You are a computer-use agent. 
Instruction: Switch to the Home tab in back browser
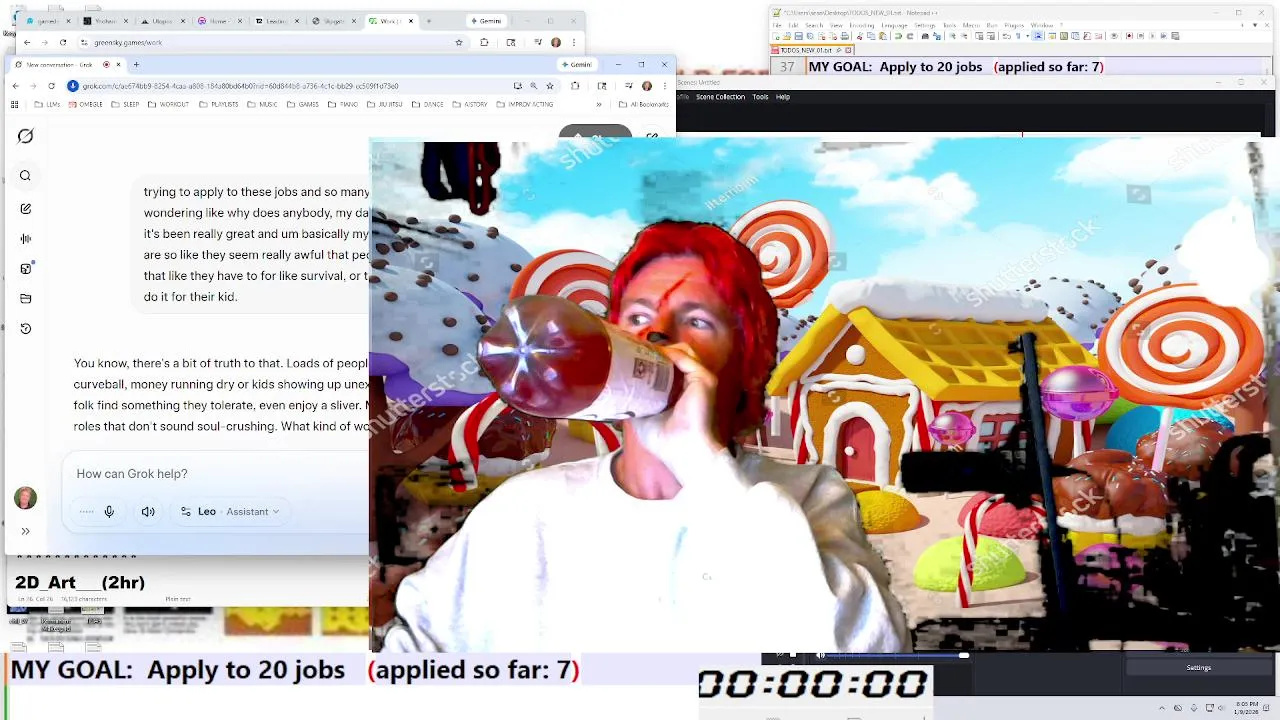tap(218, 21)
